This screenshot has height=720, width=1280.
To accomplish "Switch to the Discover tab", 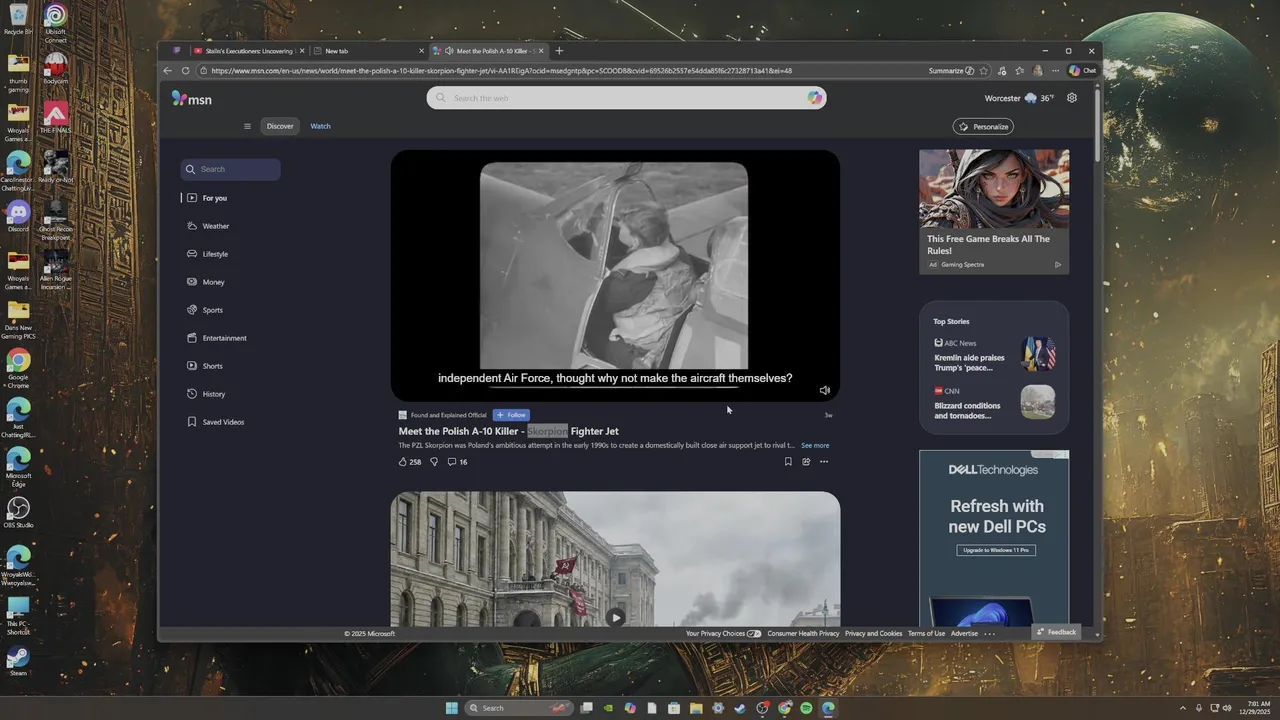I will [x=280, y=126].
